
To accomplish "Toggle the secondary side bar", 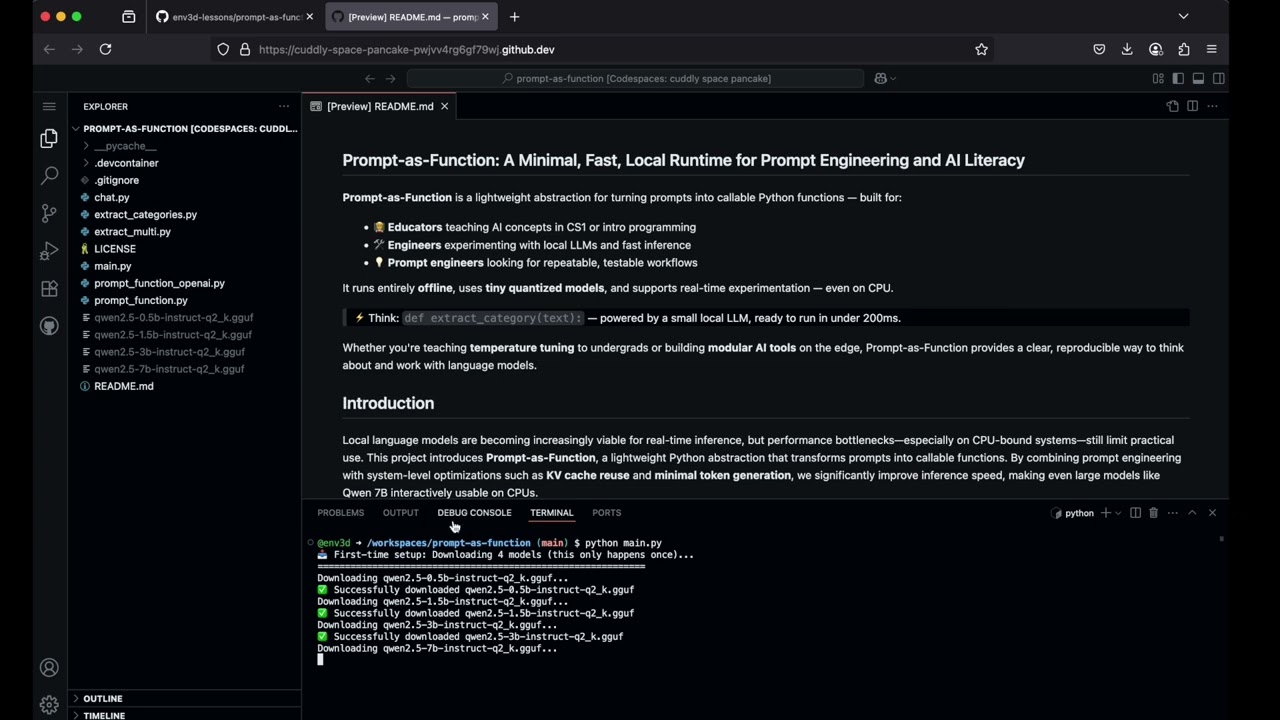I will [x=1219, y=78].
